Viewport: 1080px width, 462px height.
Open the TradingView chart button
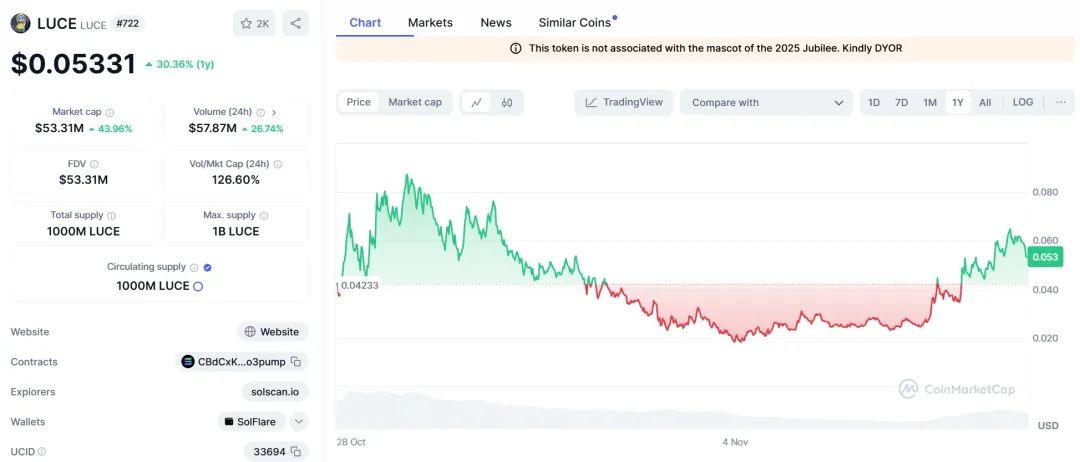[x=624, y=102]
